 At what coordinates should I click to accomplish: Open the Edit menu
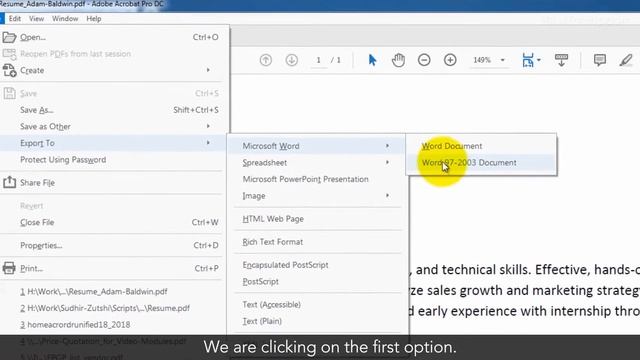15,19
